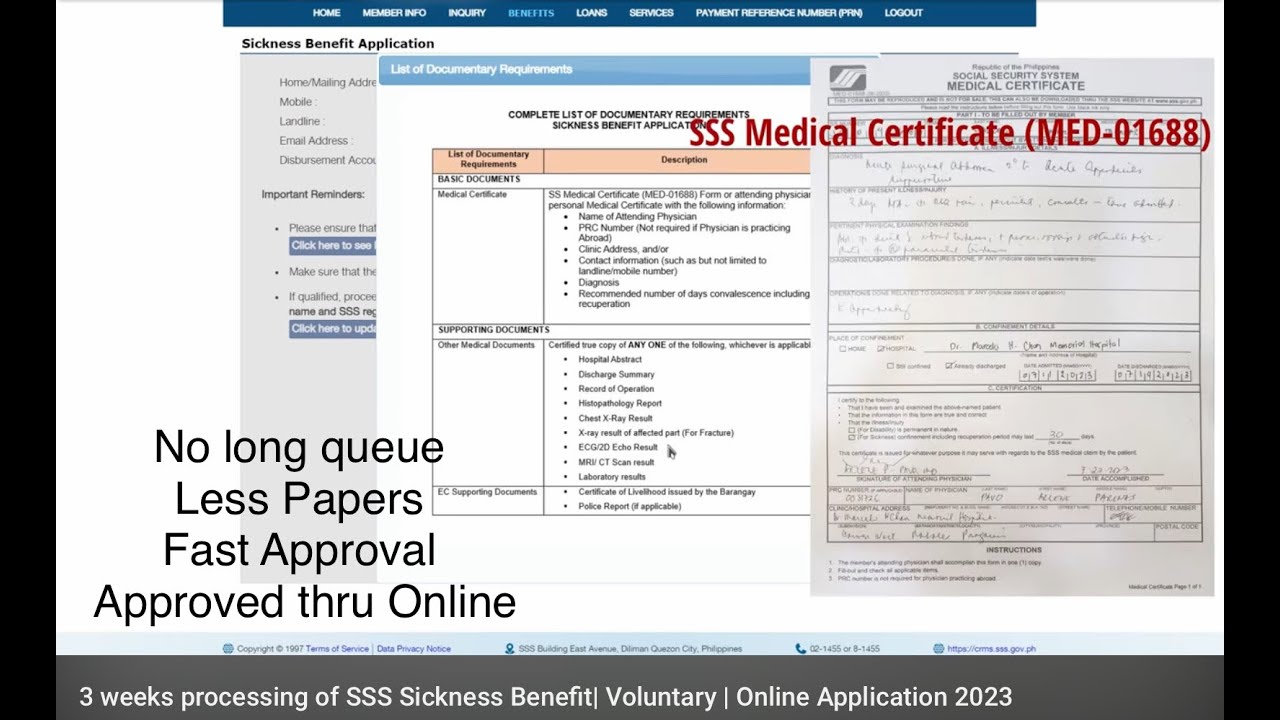
Task: Go to Payment Reference Number (PRN)
Action: [779, 13]
